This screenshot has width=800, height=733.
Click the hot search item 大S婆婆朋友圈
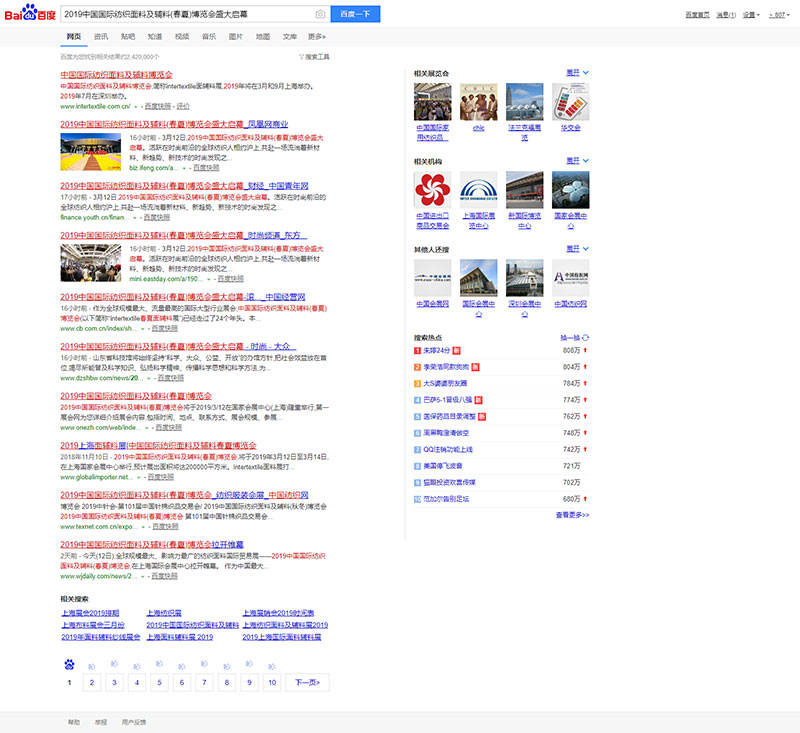[x=445, y=384]
